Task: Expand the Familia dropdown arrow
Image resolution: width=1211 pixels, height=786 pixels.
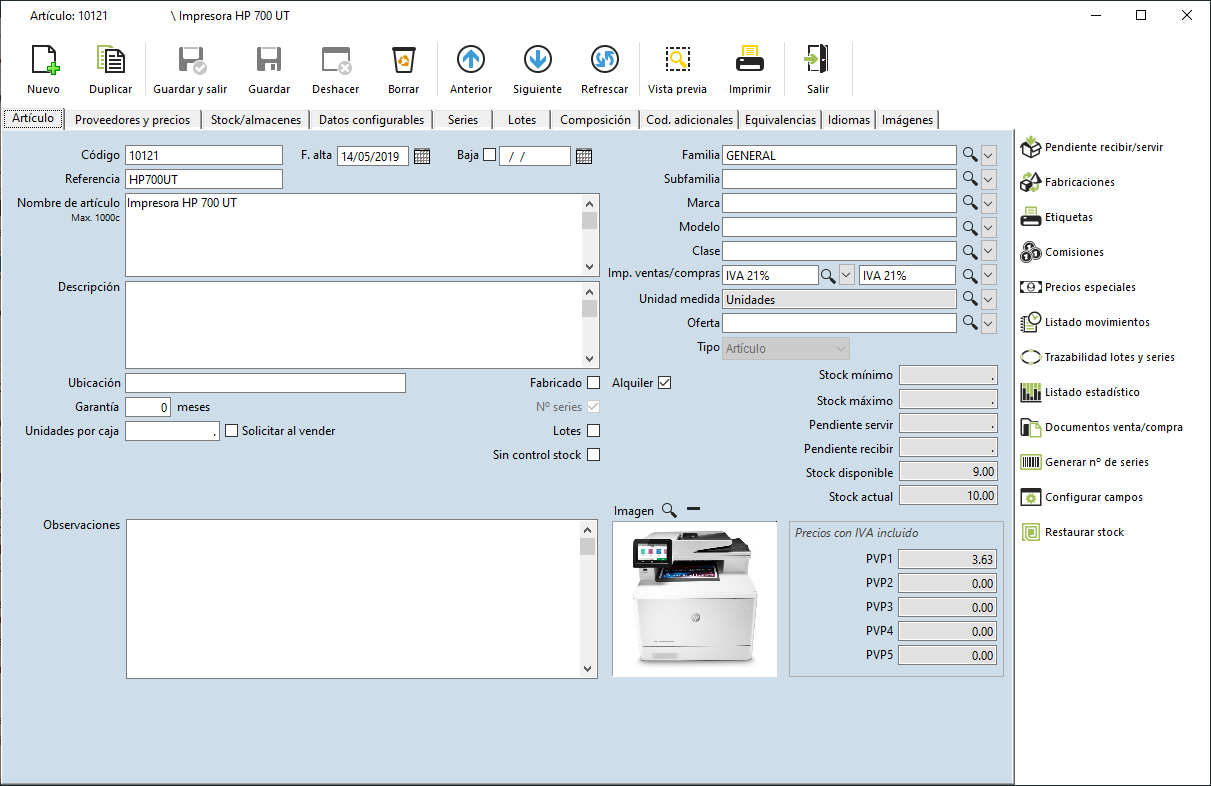Action: tap(988, 155)
